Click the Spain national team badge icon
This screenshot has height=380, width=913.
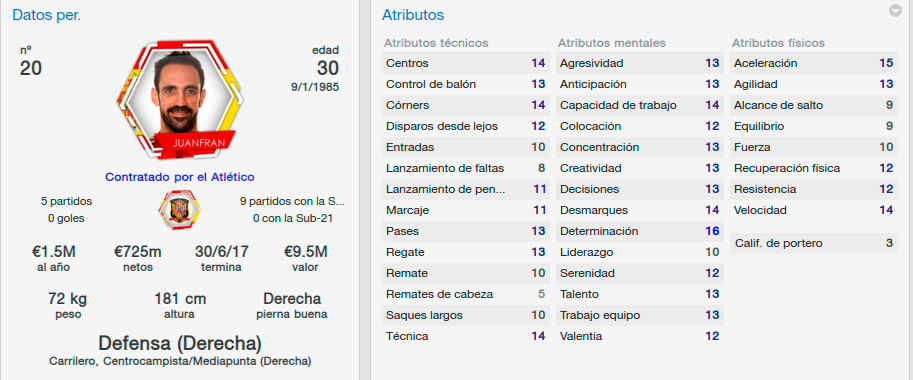[179, 209]
